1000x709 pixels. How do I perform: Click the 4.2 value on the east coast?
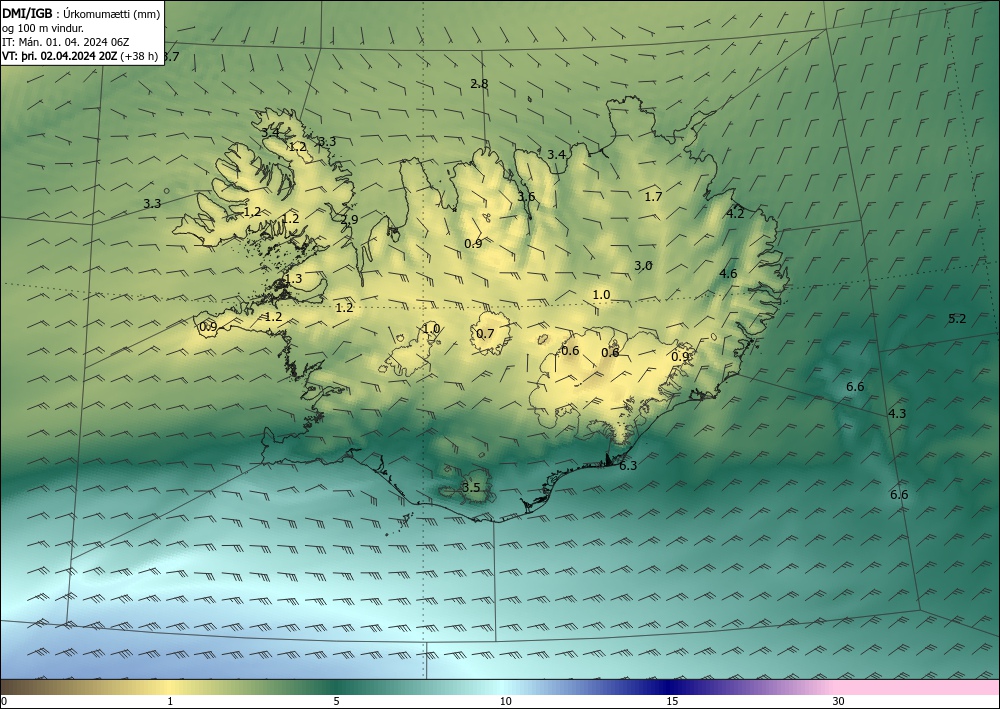point(735,214)
